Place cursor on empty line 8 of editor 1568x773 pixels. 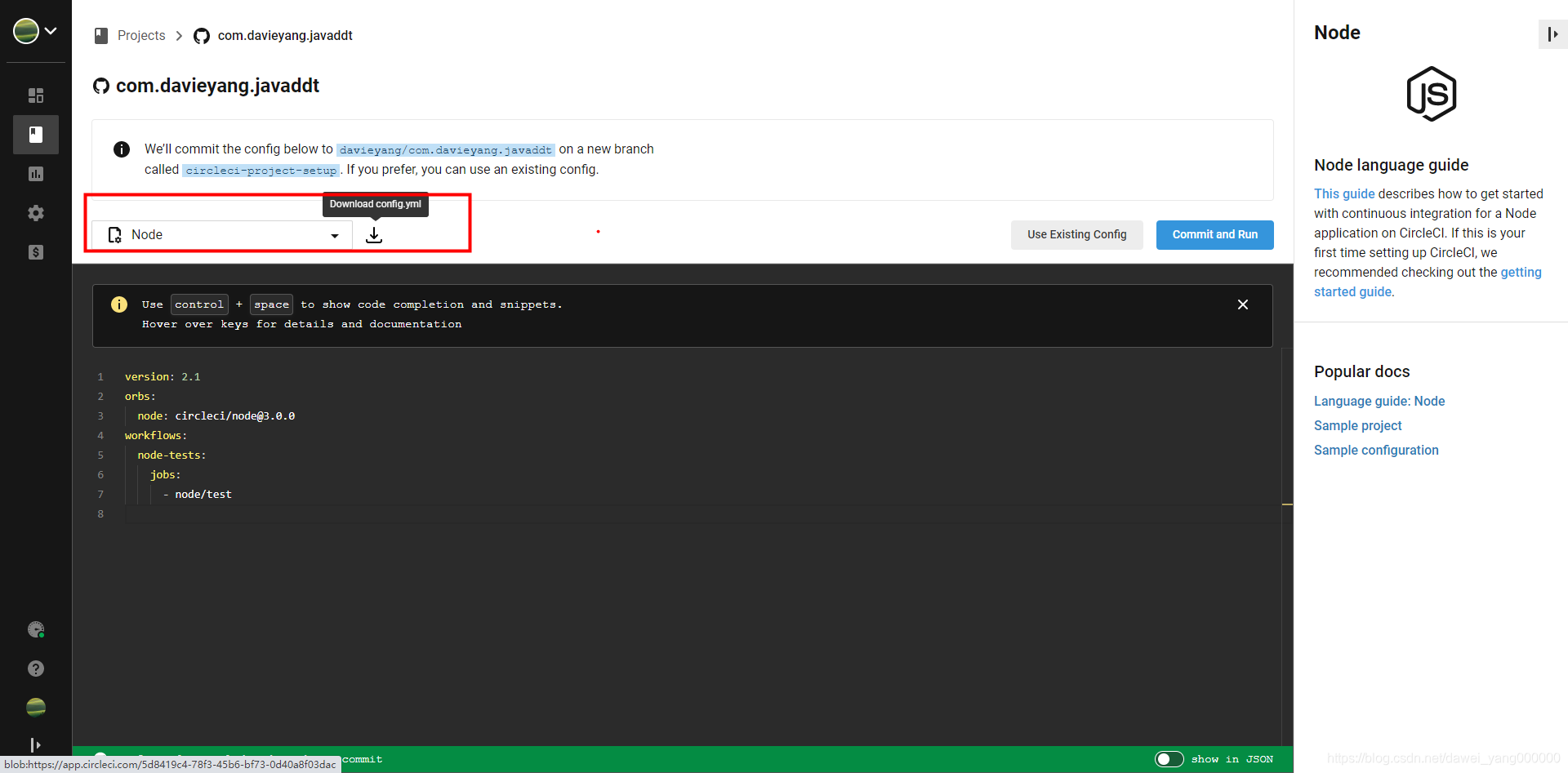pyautogui.click(x=702, y=513)
